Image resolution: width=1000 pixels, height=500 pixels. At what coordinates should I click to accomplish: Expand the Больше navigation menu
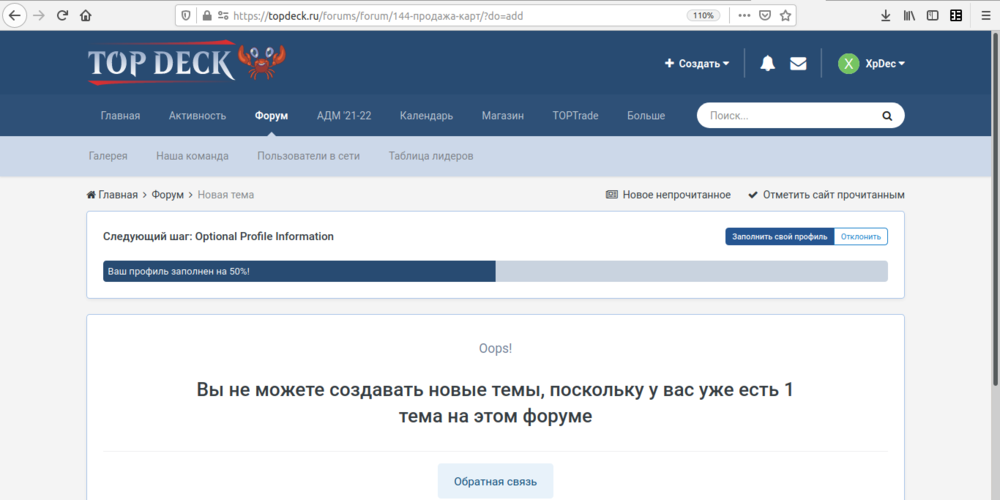coord(646,115)
